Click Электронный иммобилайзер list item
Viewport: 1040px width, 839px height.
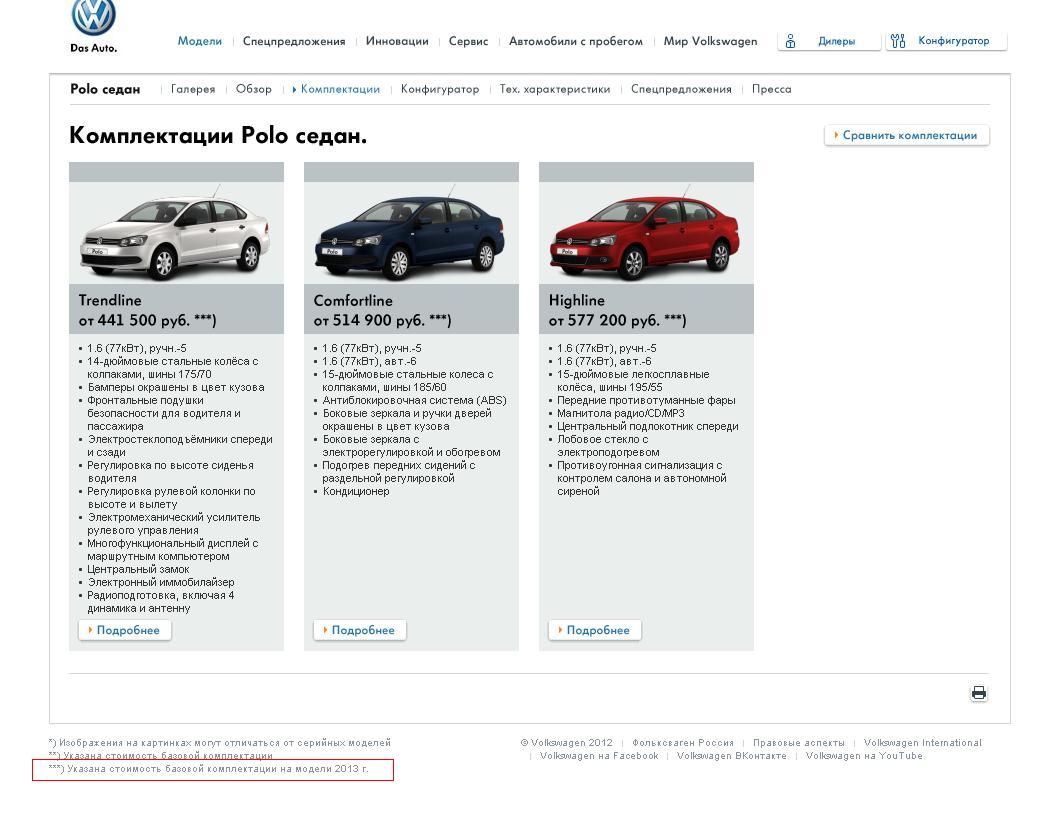click(x=161, y=582)
